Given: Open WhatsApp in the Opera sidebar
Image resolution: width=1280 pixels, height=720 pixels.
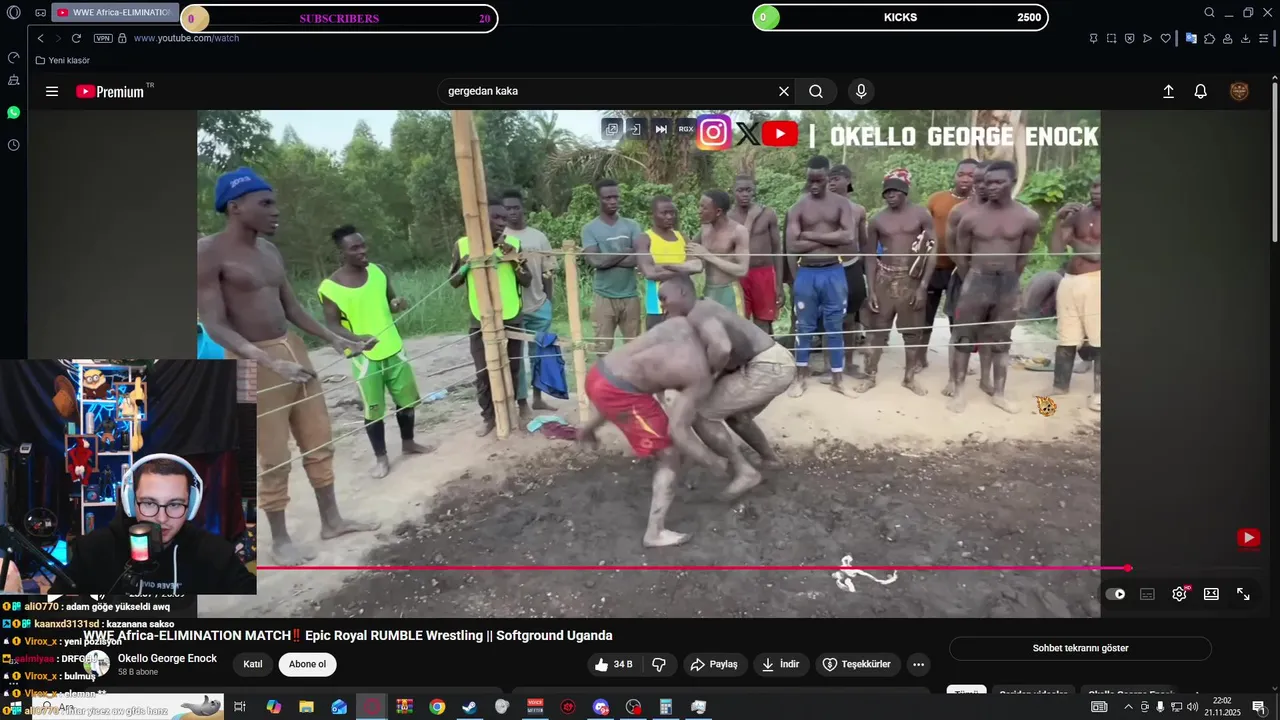Looking at the screenshot, I should point(14,112).
